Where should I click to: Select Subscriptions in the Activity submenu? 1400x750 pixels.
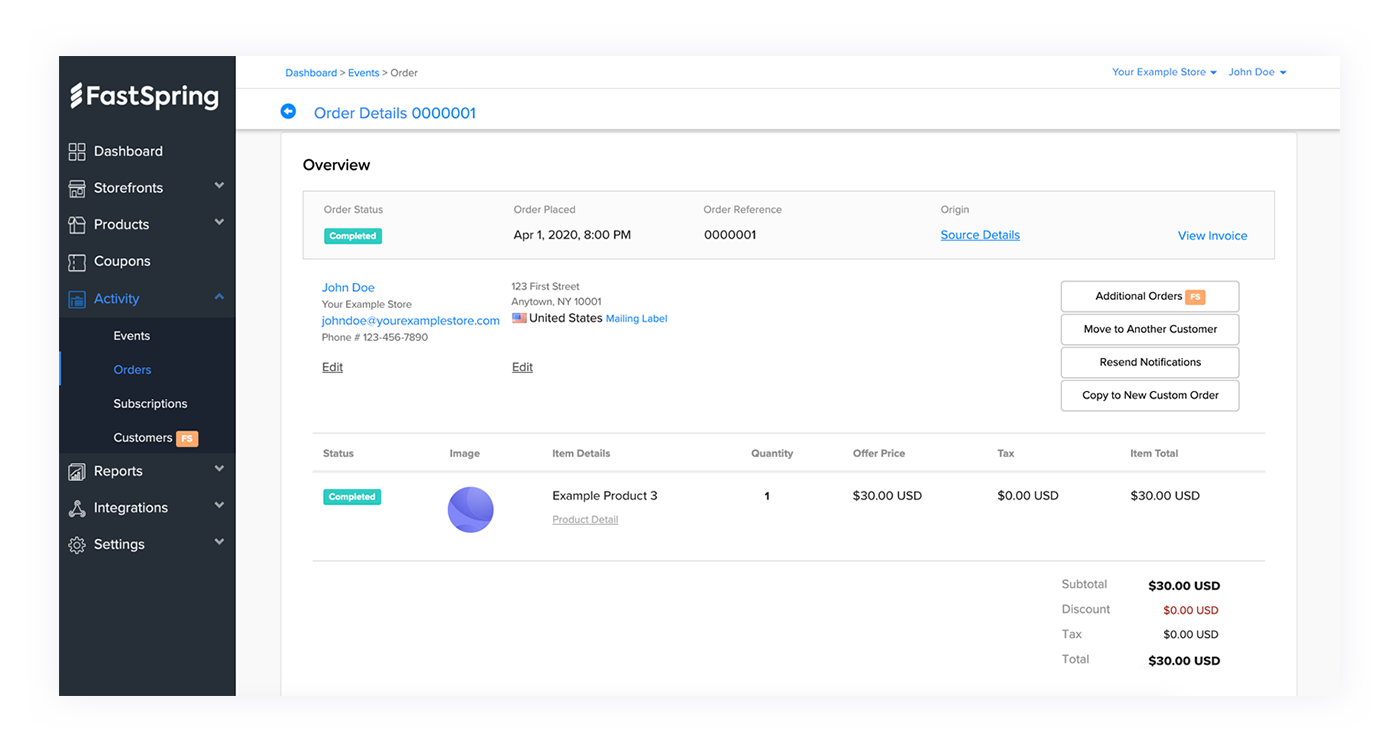pyautogui.click(x=150, y=404)
